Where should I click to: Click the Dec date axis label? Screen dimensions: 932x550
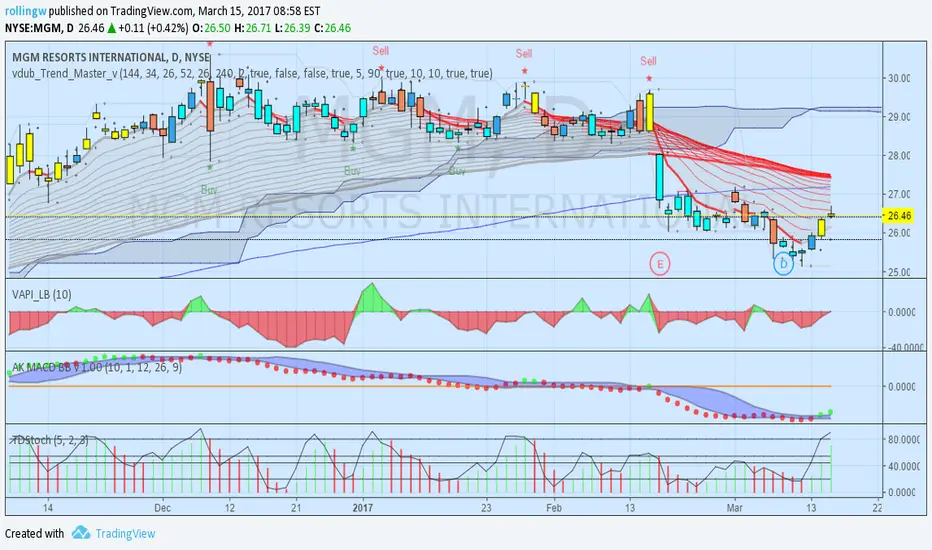coord(162,508)
